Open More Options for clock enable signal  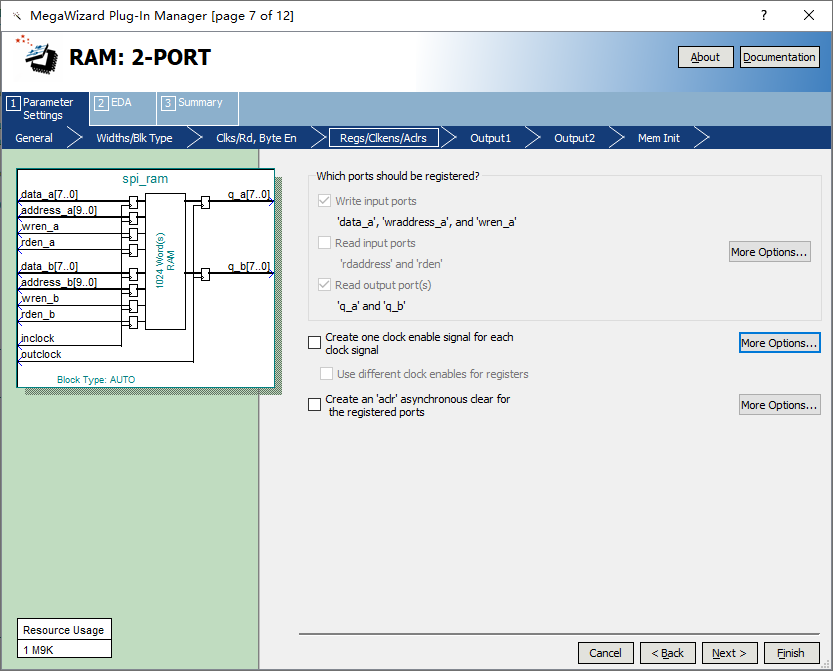[x=779, y=343]
